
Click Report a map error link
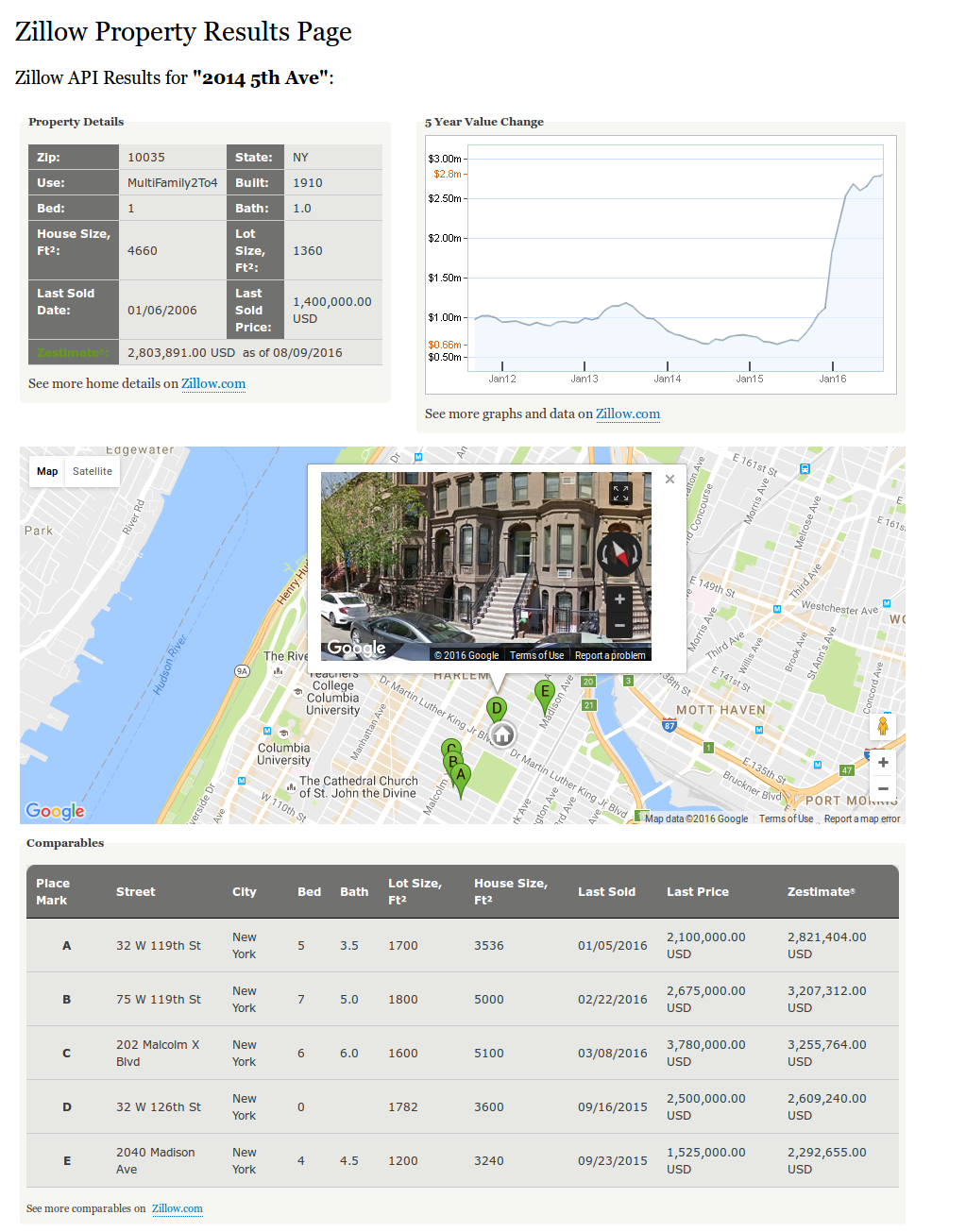[x=861, y=819]
